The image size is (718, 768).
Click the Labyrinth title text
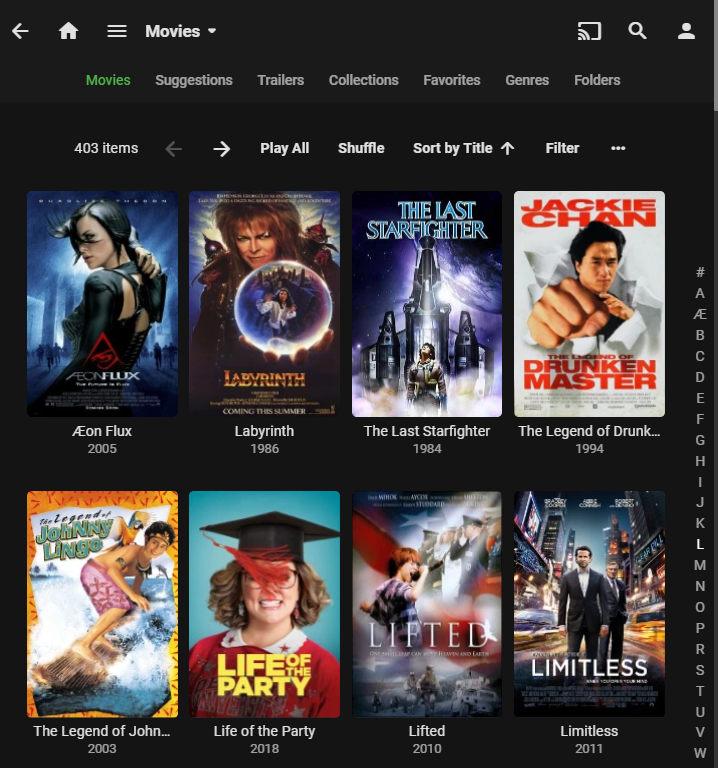coord(264,431)
